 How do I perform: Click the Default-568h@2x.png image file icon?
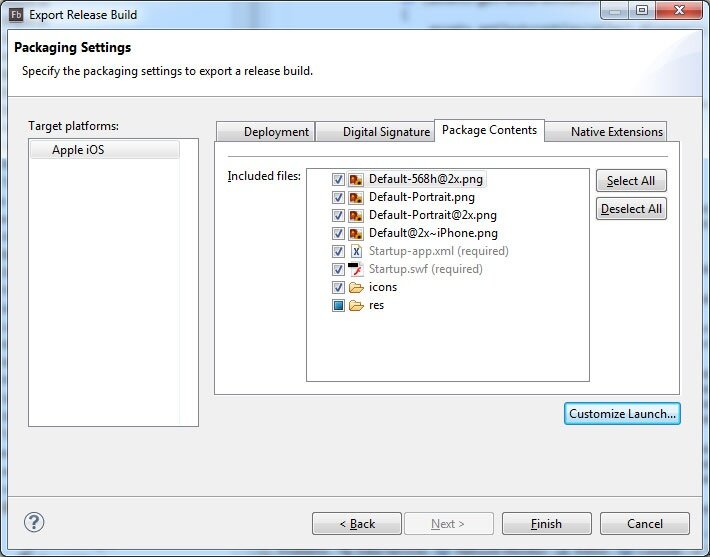coord(355,180)
